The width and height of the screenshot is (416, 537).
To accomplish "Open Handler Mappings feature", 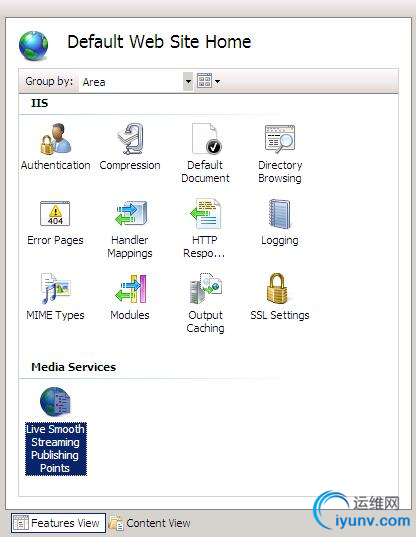I will tap(130, 213).
